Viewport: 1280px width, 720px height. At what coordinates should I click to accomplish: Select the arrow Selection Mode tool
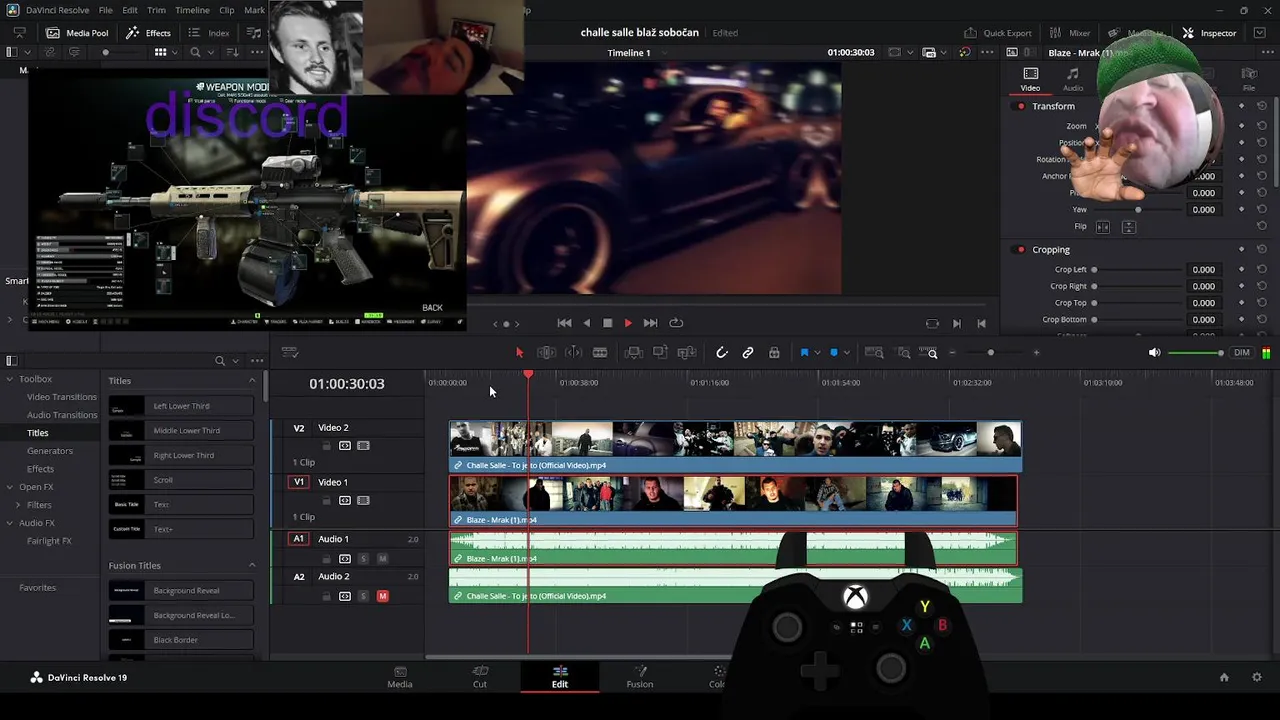pos(519,353)
